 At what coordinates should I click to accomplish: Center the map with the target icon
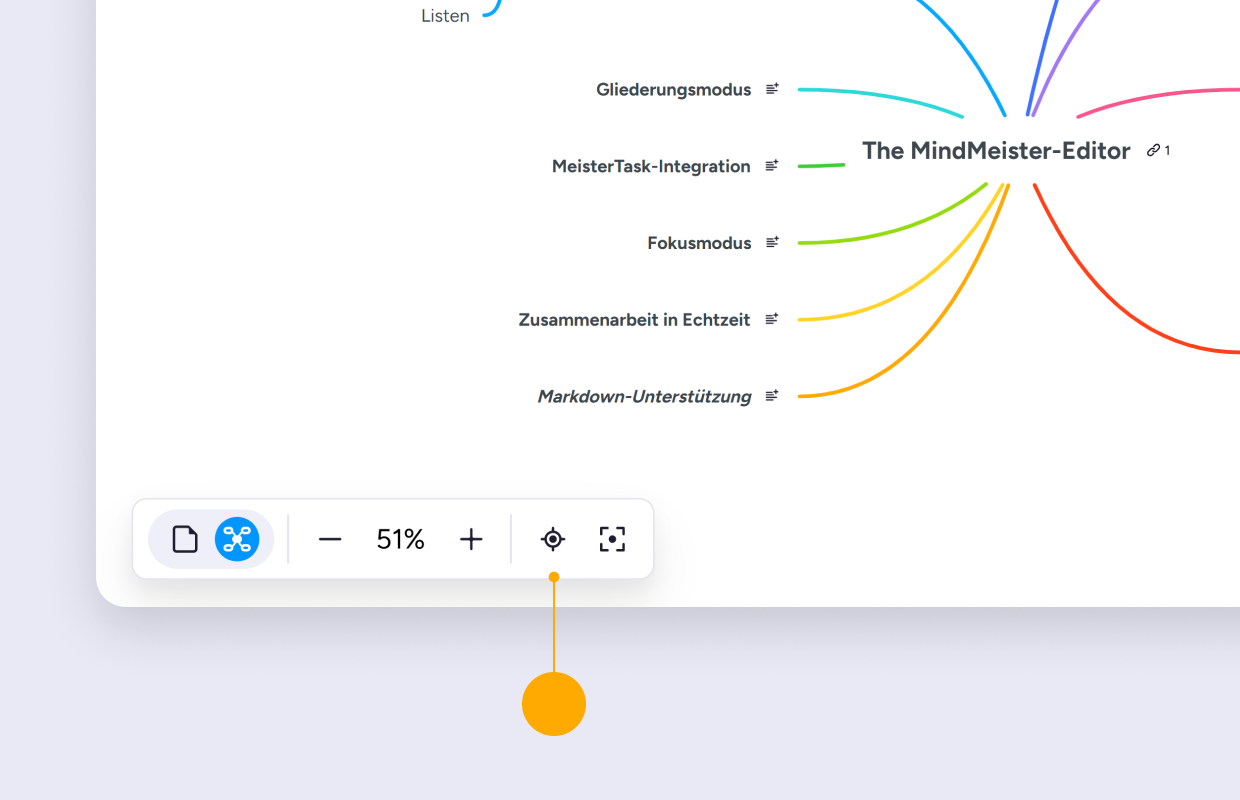[x=553, y=540]
